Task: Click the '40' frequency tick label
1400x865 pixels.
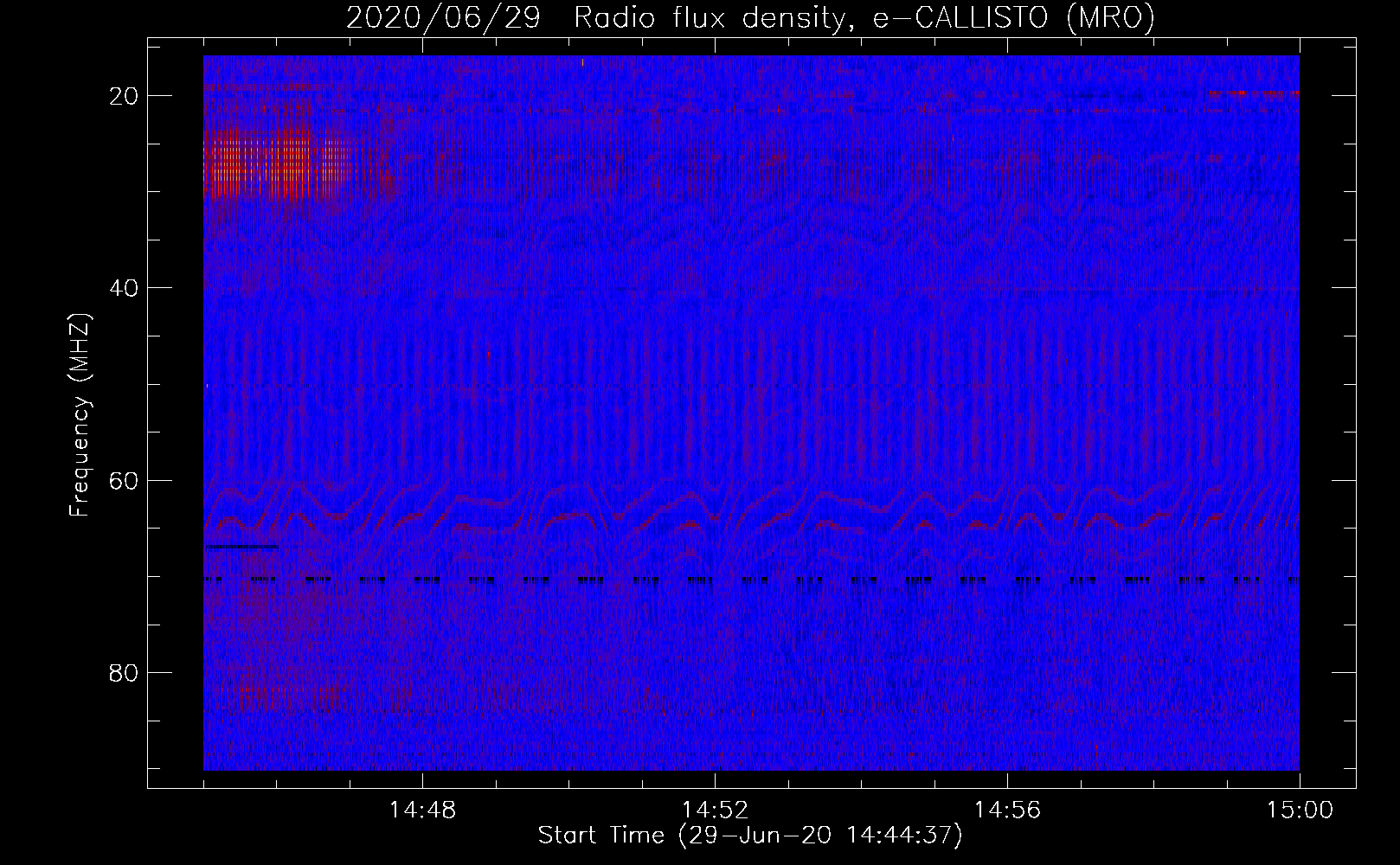Action: pyautogui.click(x=125, y=288)
